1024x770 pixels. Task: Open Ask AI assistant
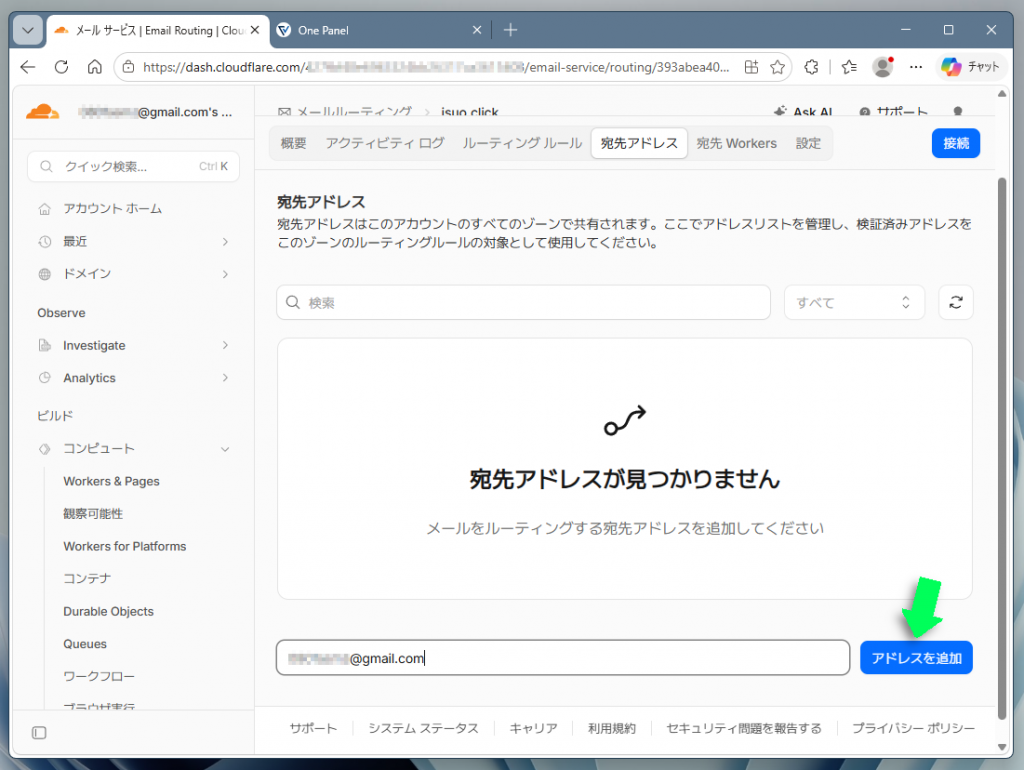[x=803, y=112]
